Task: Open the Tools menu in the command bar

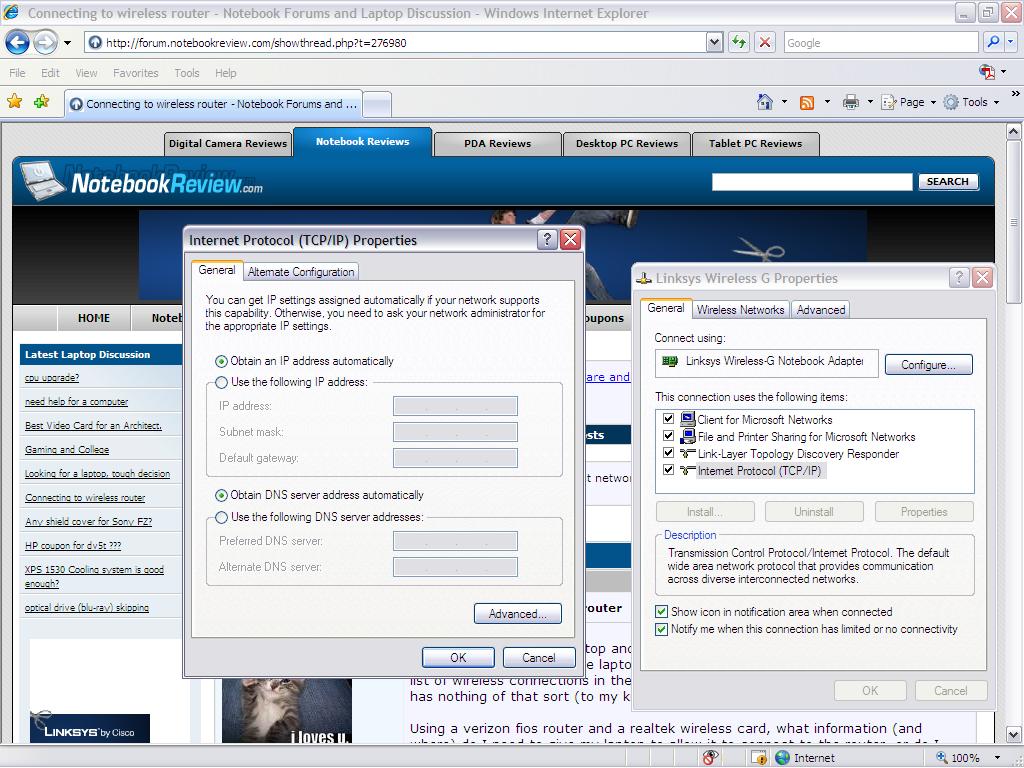Action: tap(970, 102)
